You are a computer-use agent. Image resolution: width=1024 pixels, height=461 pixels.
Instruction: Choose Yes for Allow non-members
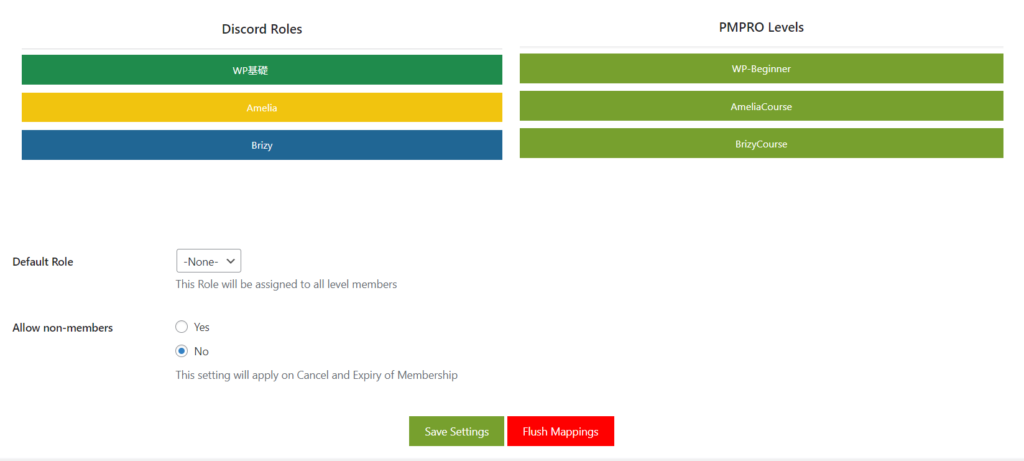(x=182, y=326)
